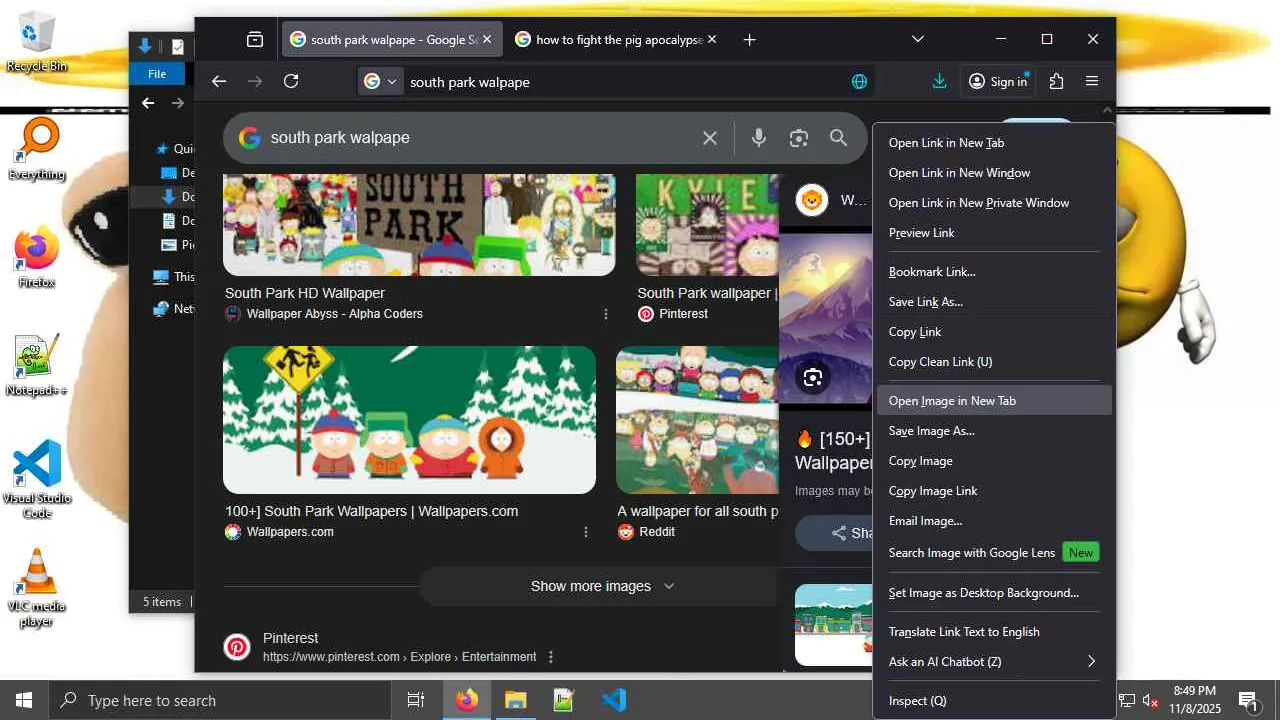Start Google voice search with the microphone
Viewport: 1280px width, 720px height.
(759, 138)
